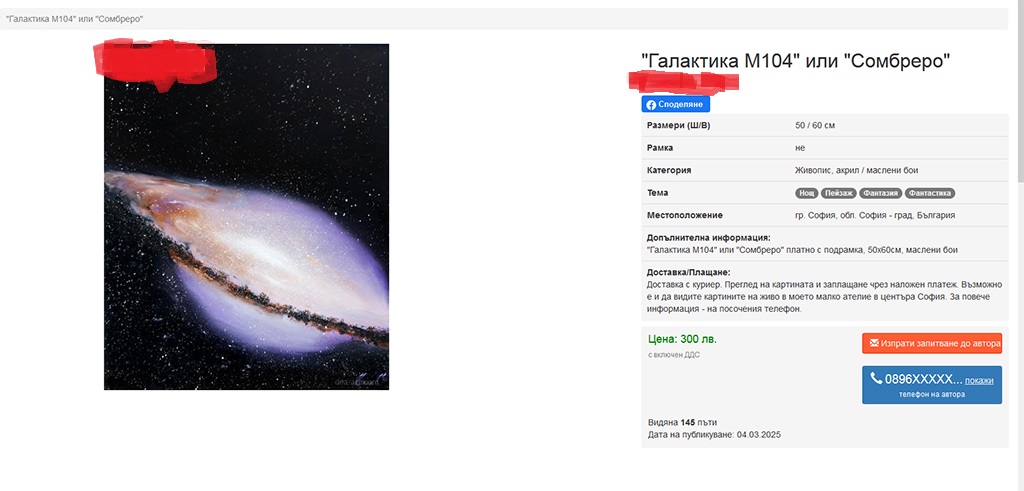1024x491 pixels.
Task: Click the phone handset icon on blue button
Action: (x=876, y=378)
